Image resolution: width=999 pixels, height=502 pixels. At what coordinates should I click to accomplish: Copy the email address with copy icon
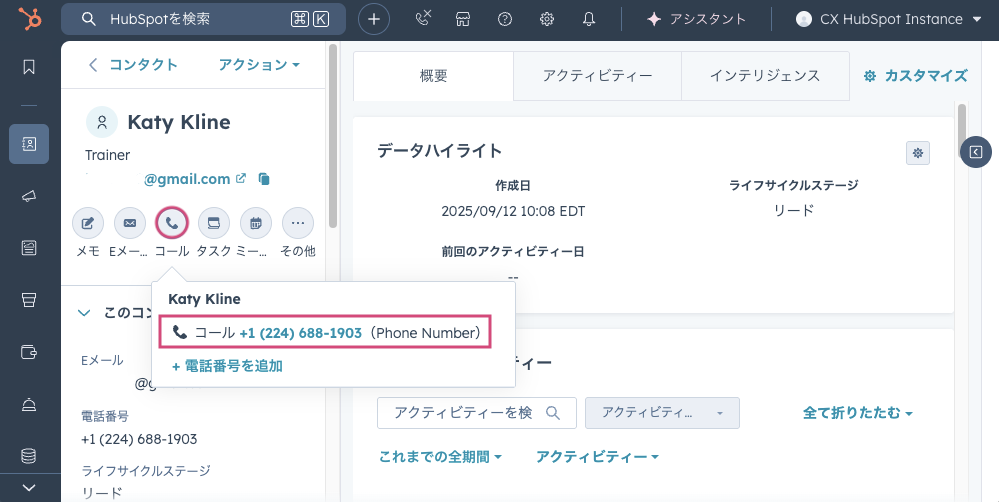tap(264, 180)
